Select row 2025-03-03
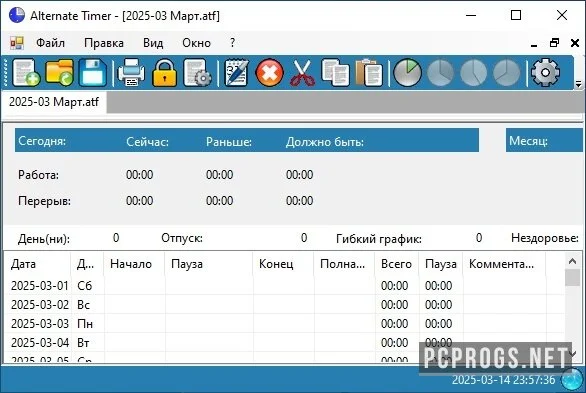586x393 pixels. [284, 324]
